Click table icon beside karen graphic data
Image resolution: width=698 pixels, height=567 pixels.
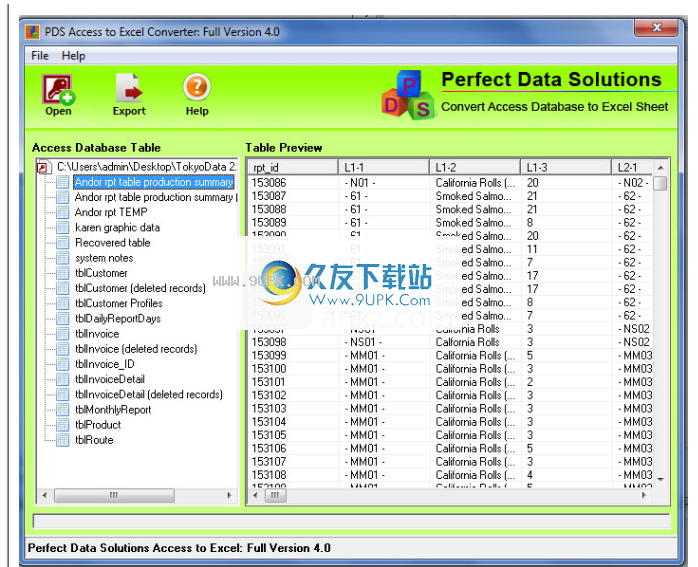(63, 227)
